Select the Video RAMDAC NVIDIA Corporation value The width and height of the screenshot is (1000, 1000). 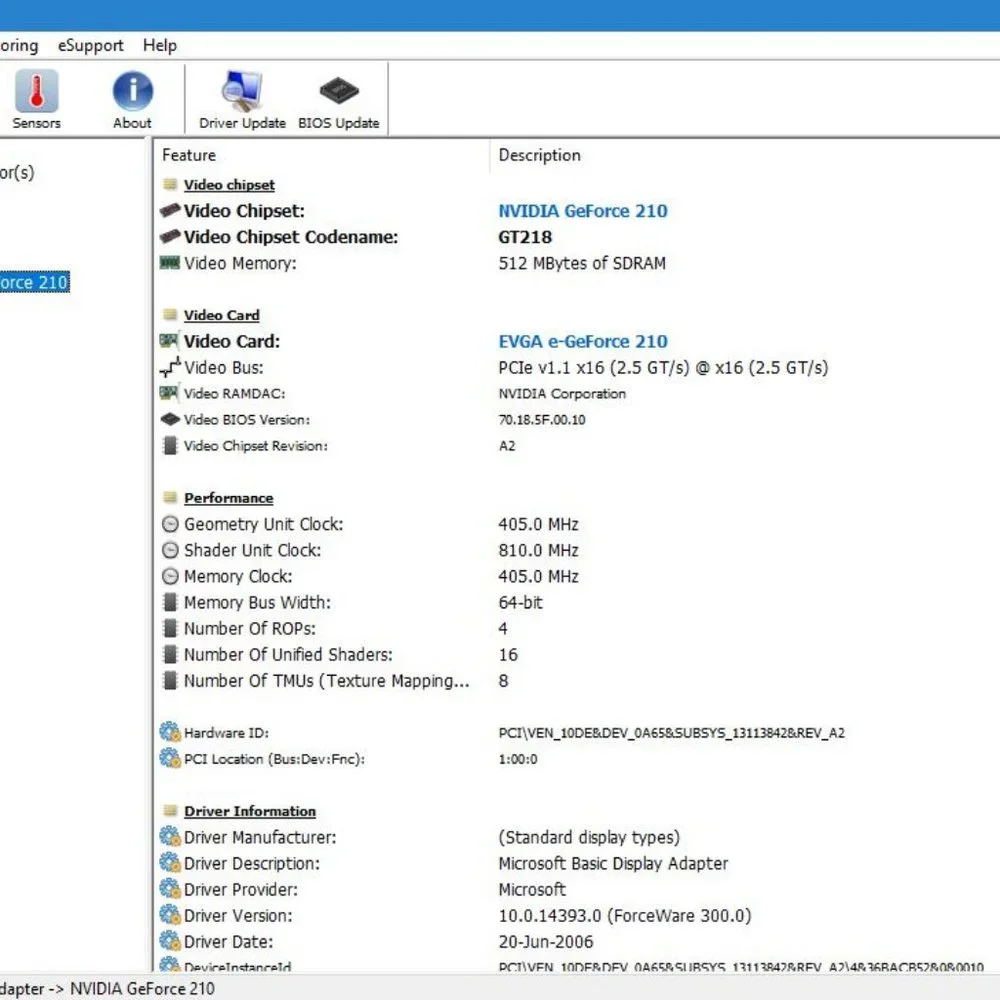click(x=562, y=393)
